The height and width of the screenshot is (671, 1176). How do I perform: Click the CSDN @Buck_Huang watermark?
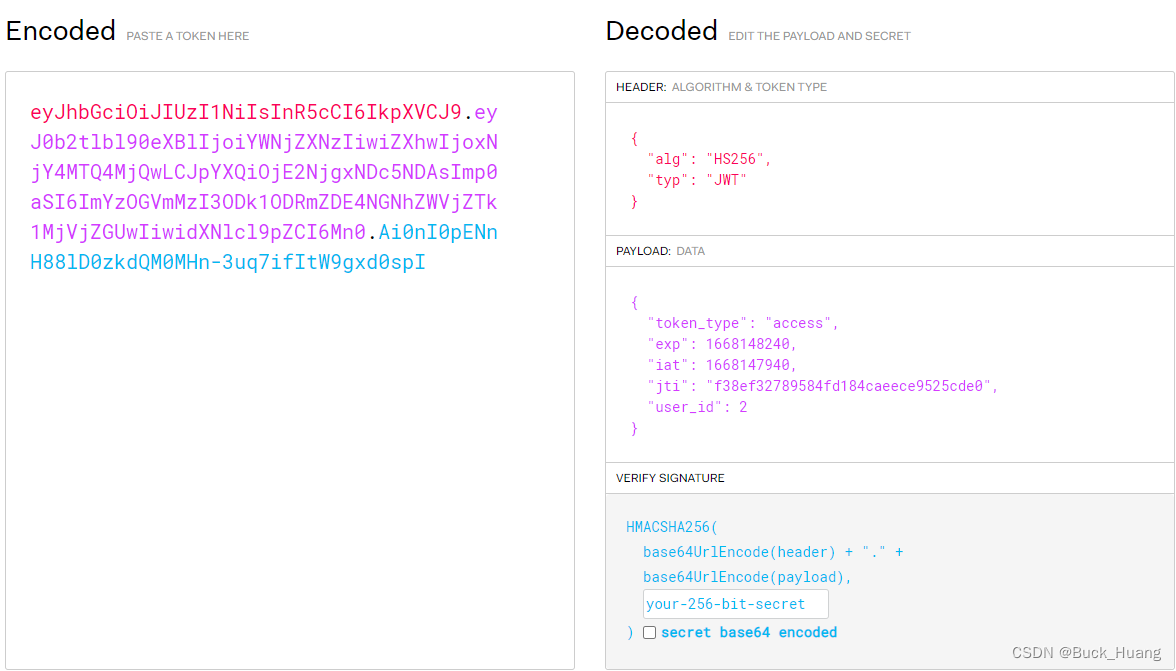(1086, 652)
